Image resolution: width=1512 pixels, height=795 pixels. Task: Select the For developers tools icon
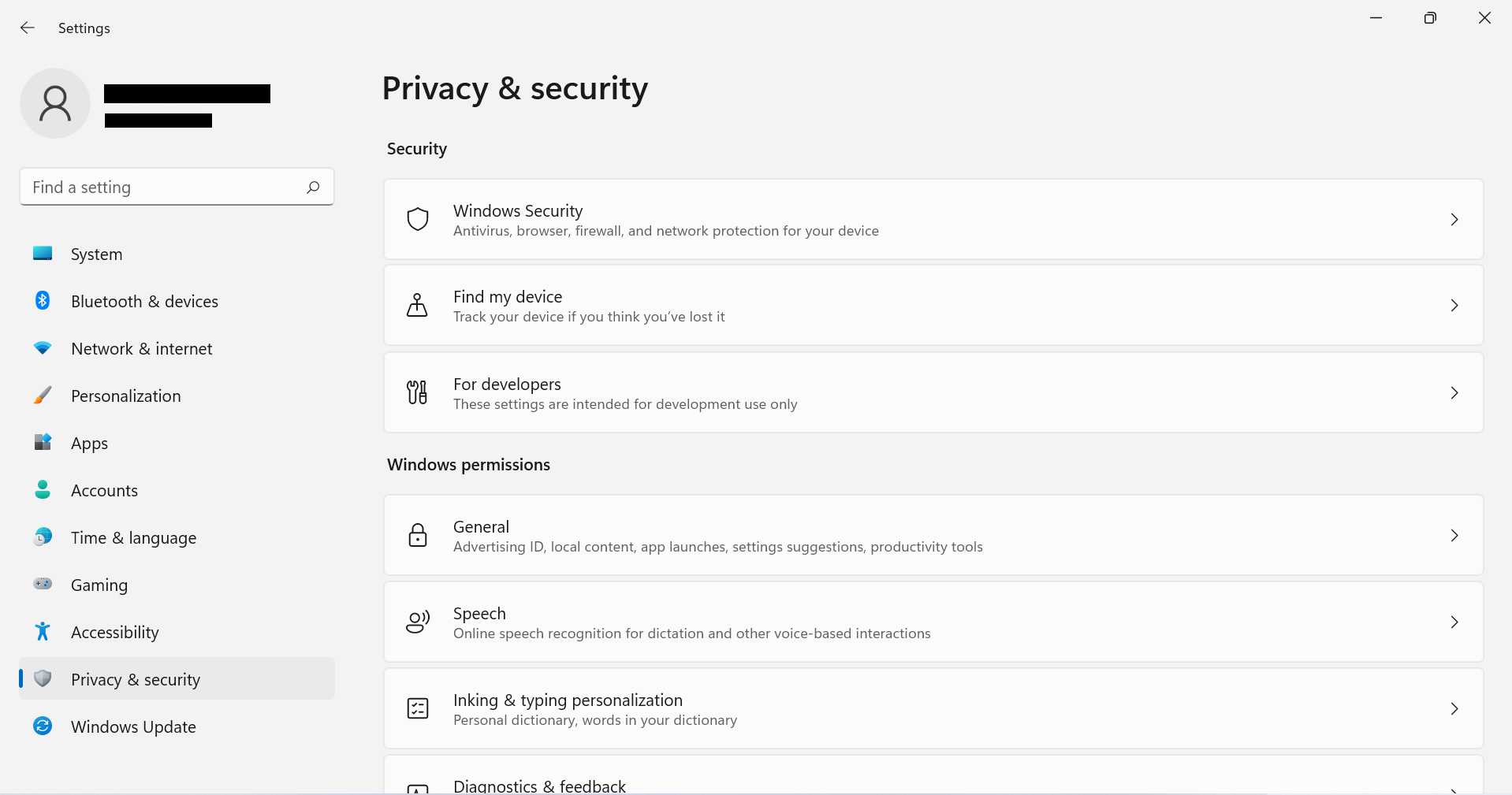(417, 392)
